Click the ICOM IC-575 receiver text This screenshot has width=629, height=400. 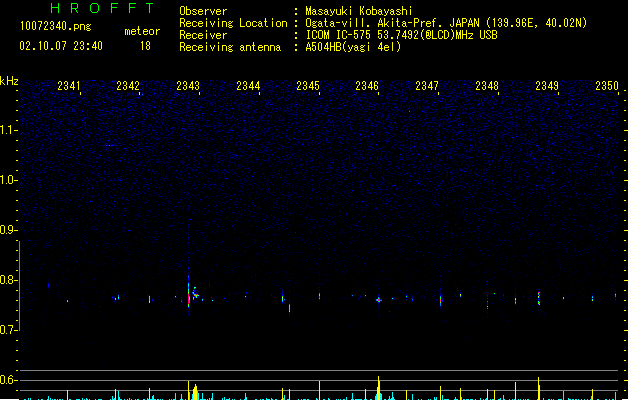[401, 35]
